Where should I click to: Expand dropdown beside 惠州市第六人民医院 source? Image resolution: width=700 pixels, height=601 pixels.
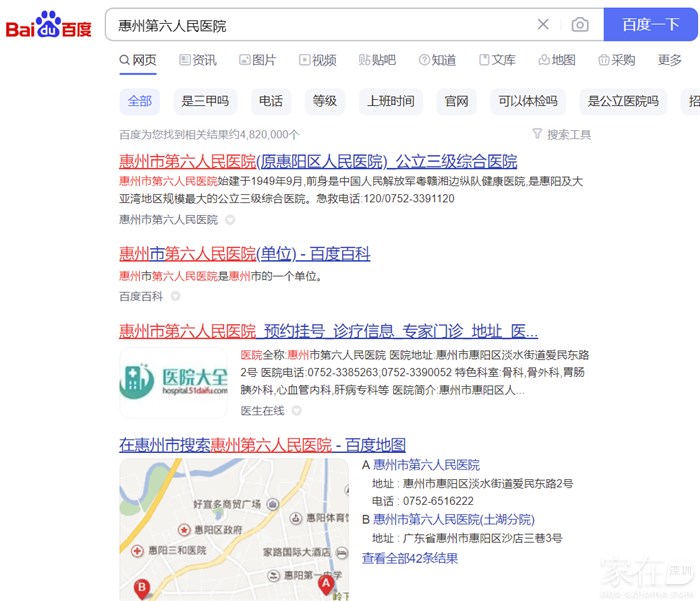point(229,219)
